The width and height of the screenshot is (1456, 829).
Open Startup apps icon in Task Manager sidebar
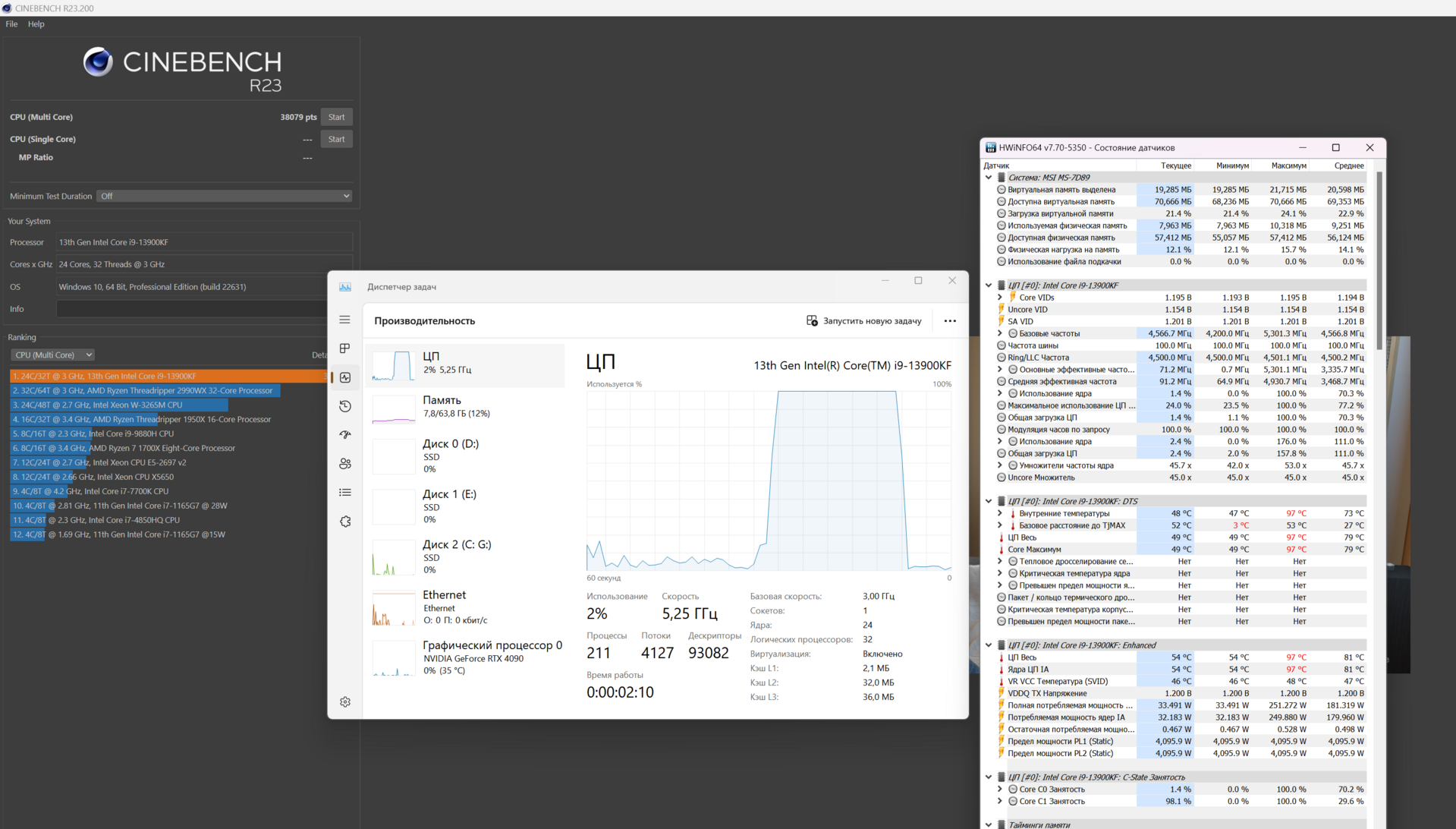click(344, 435)
